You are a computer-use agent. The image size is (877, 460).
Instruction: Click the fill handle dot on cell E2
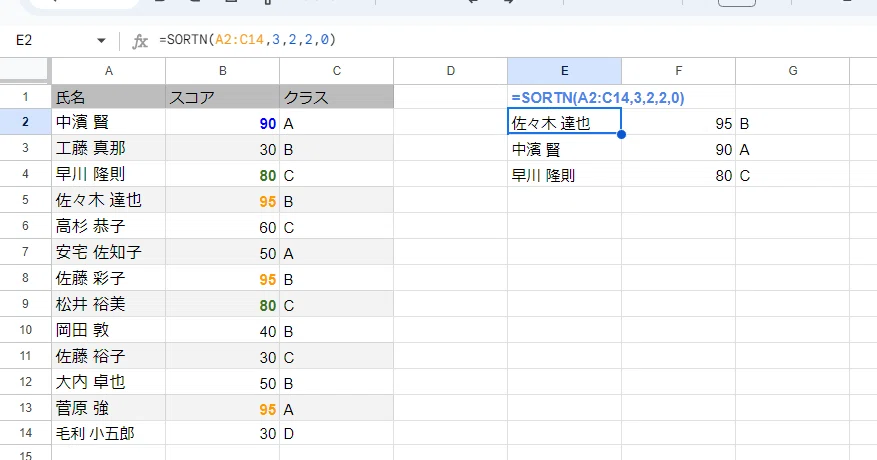pyautogui.click(x=621, y=134)
